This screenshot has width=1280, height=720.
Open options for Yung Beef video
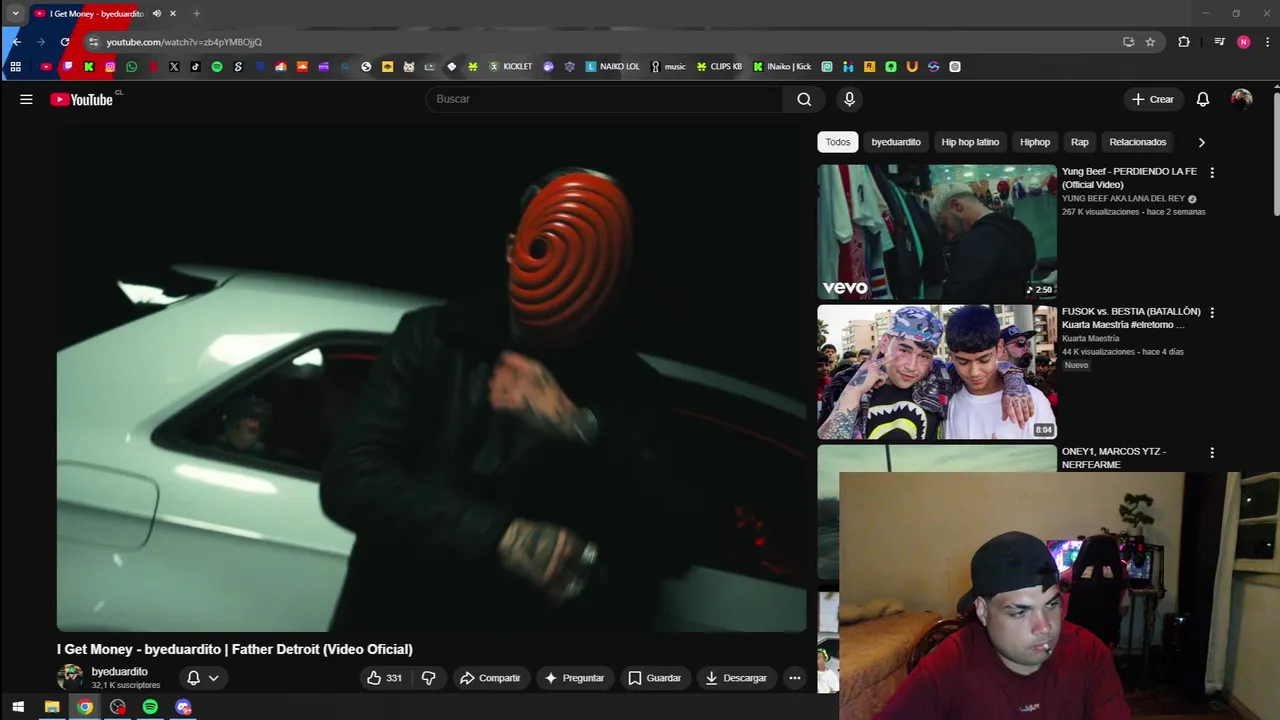coord(1212,173)
